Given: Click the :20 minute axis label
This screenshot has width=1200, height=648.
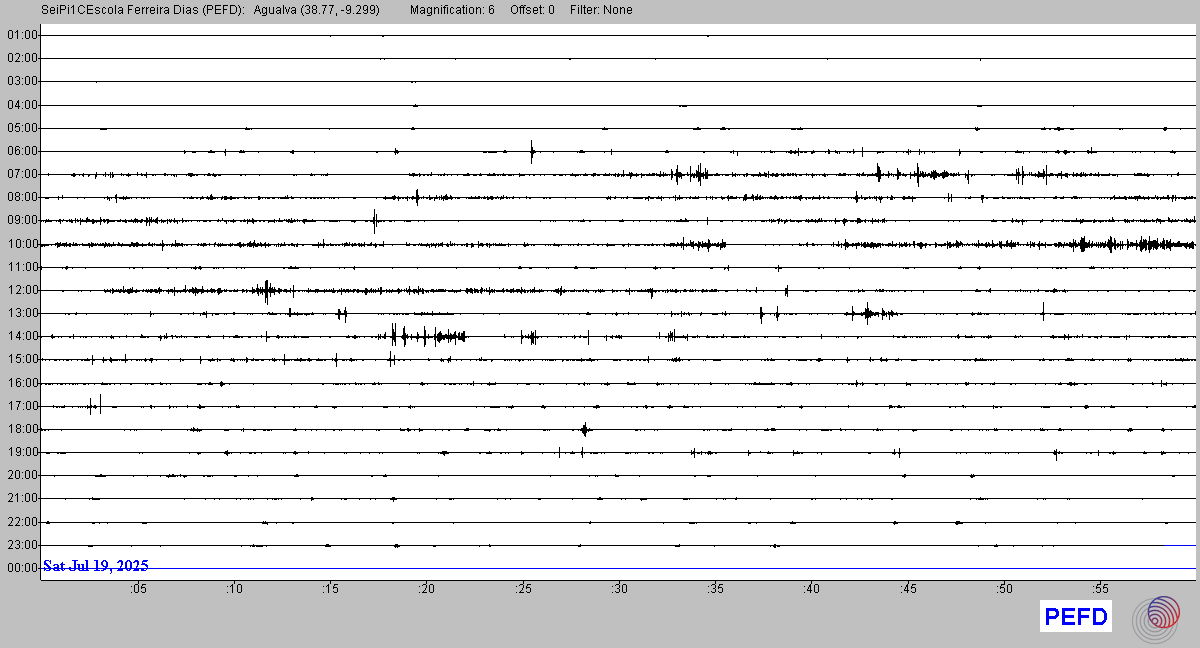Looking at the screenshot, I should (426, 589).
